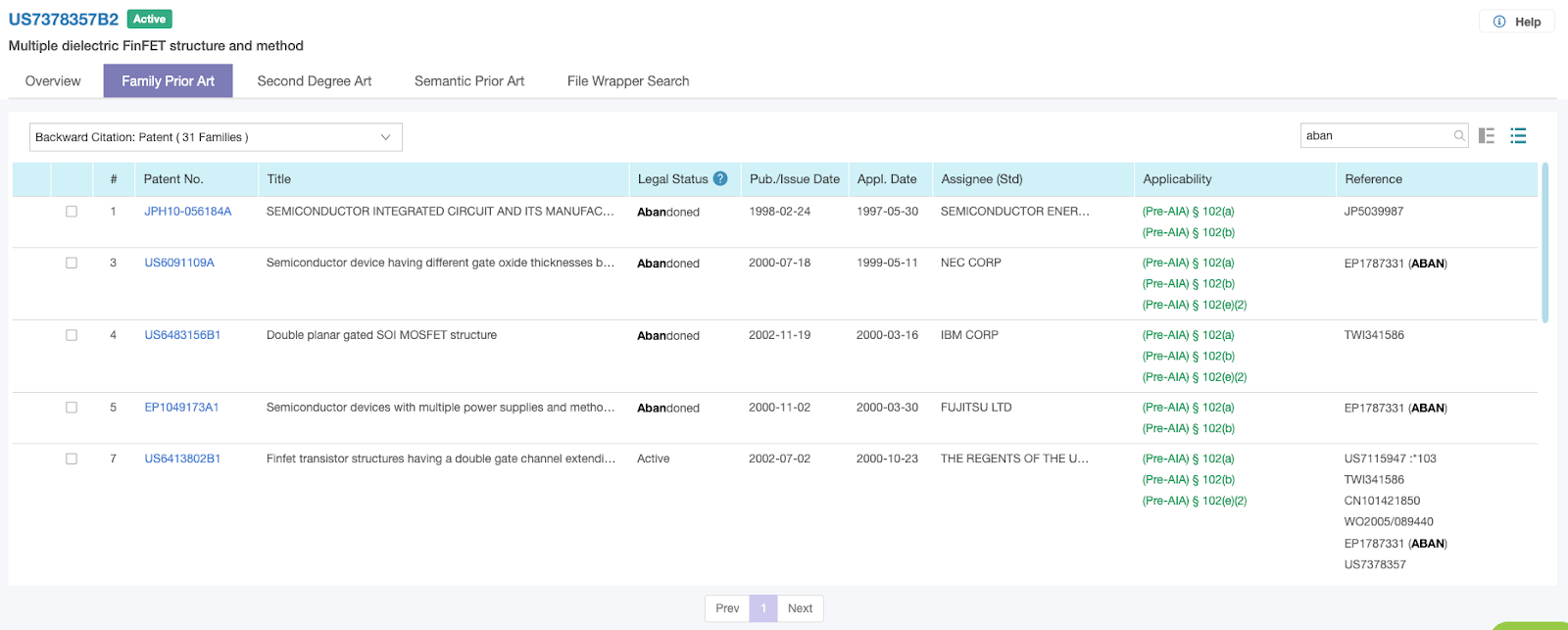Tick the checkbox for JPH10-056184A row
Viewport: 1568px width, 630px height.
[x=72, y=212]
